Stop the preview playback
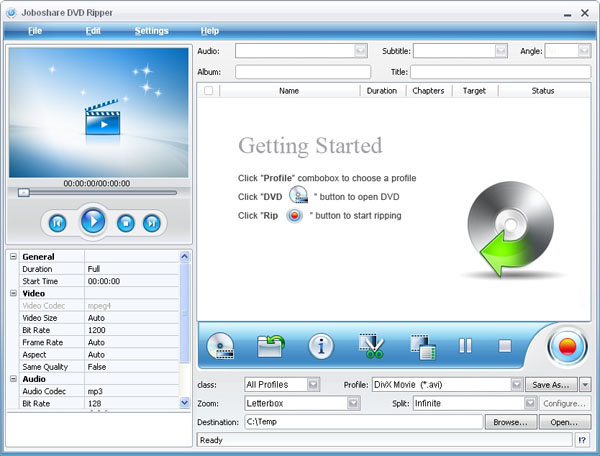 [x=126, y=223]
